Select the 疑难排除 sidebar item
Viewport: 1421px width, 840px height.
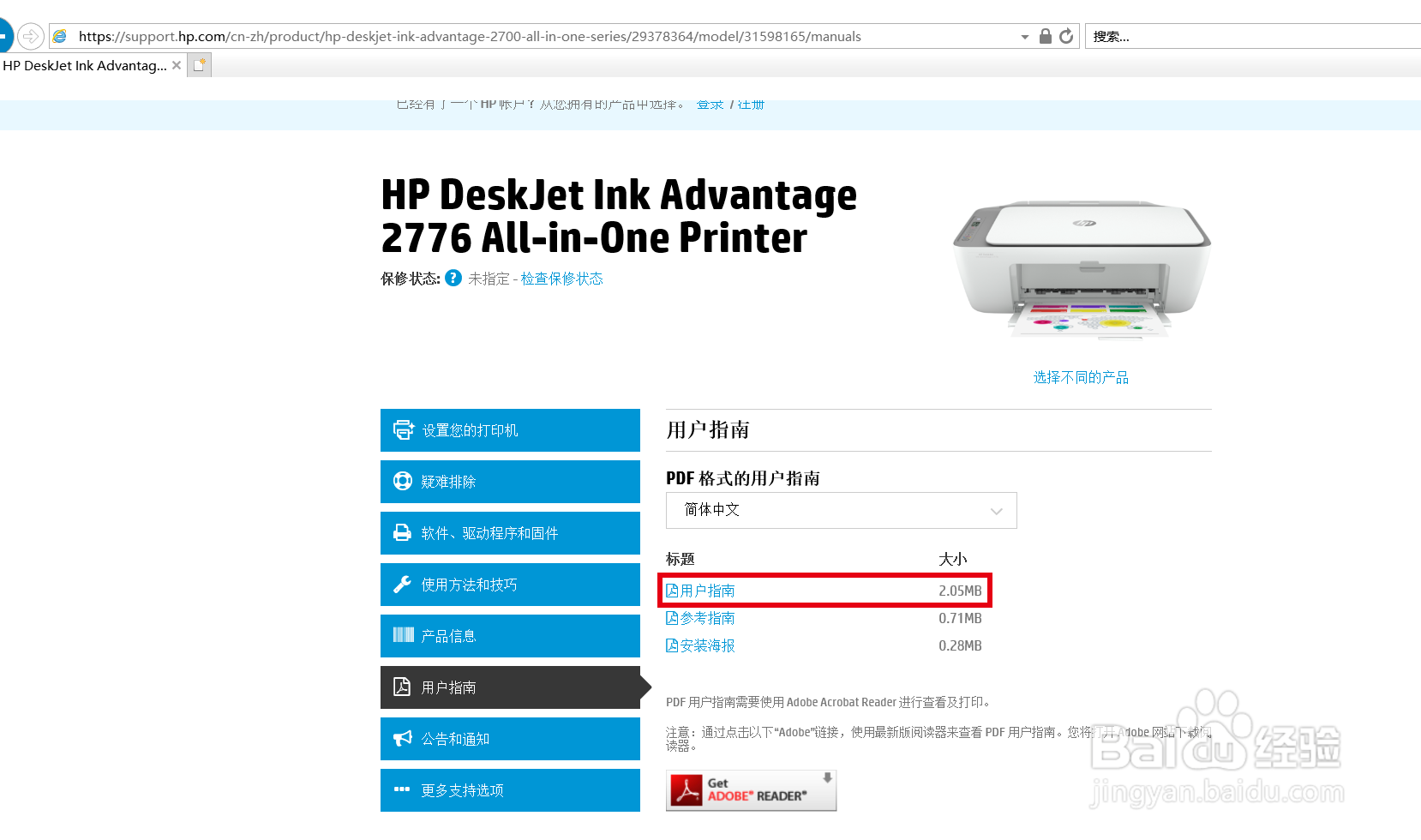coord(510,482)
